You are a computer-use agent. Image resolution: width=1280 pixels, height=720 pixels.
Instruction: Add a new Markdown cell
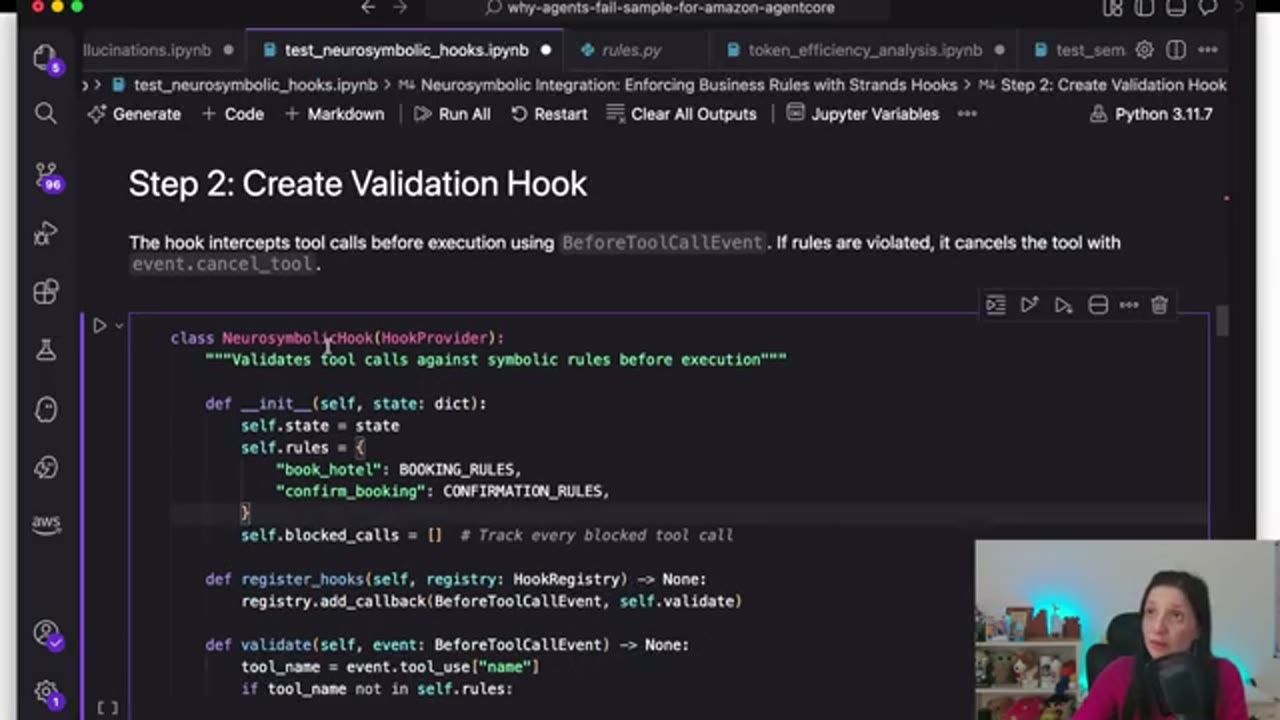tap(335, 114)
